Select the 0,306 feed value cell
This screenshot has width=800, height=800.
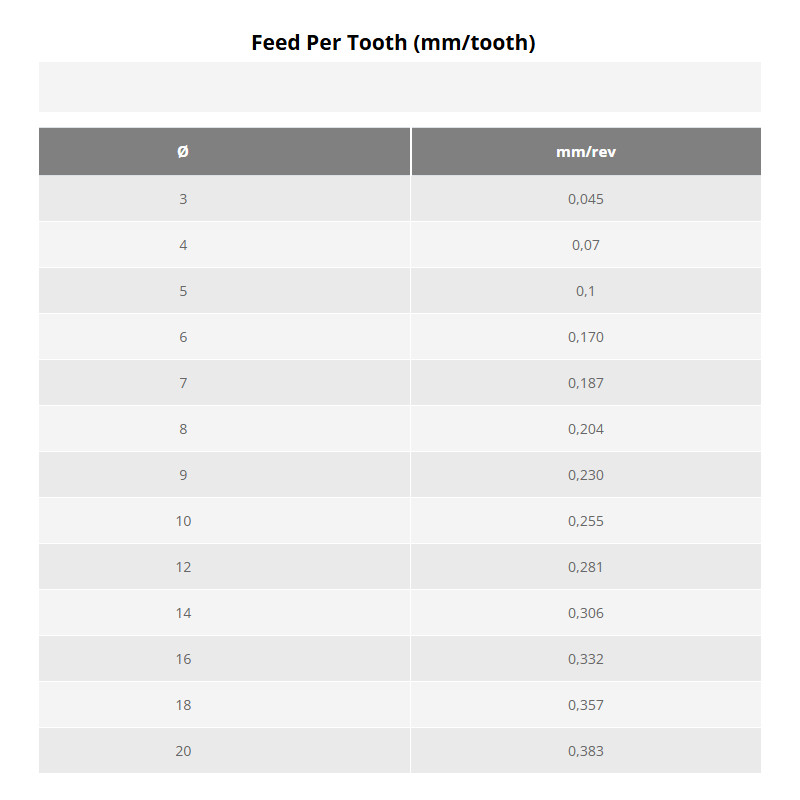(x=586, y=613)
